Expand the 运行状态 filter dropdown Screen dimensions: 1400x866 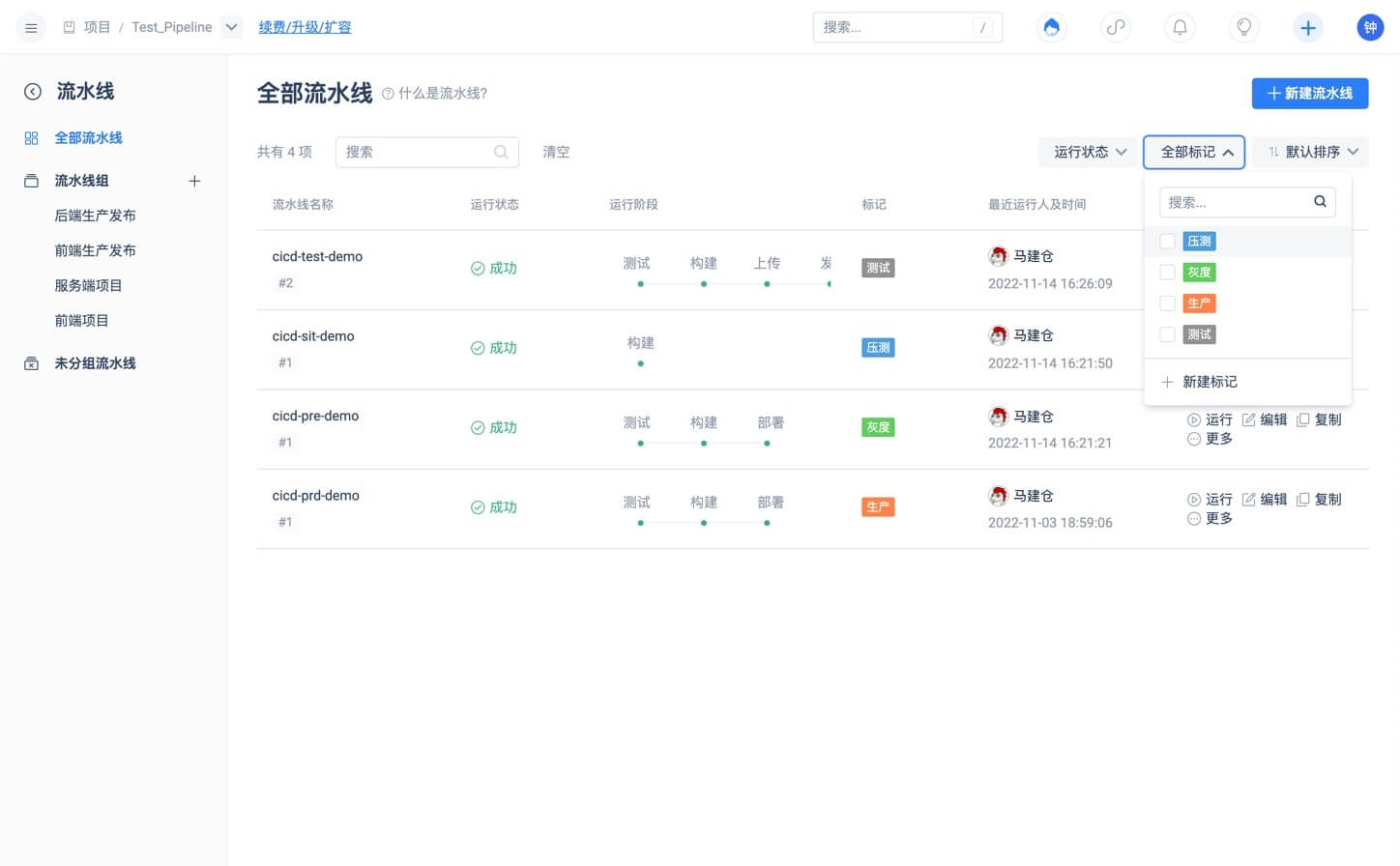[x=1089, y=152]
